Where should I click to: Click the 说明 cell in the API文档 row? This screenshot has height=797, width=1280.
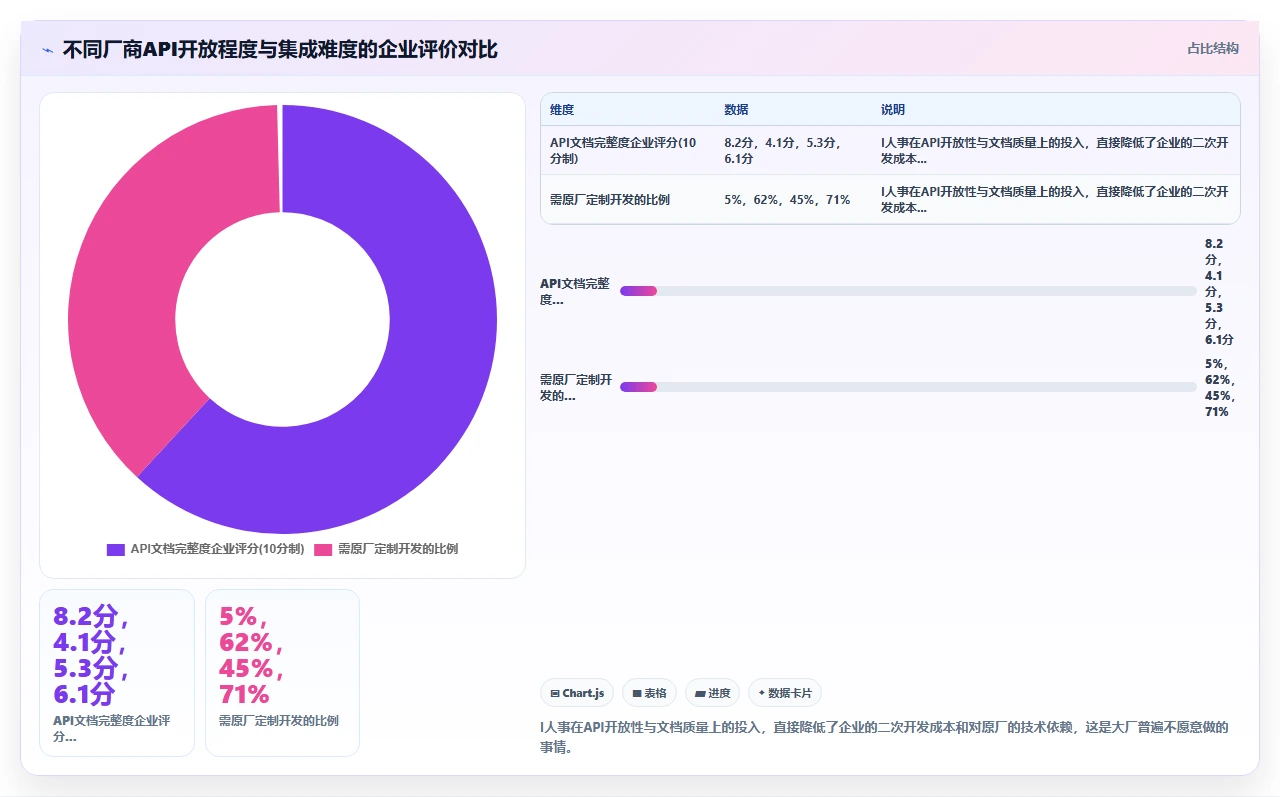pyautogui.click(x=1055, y=150)
